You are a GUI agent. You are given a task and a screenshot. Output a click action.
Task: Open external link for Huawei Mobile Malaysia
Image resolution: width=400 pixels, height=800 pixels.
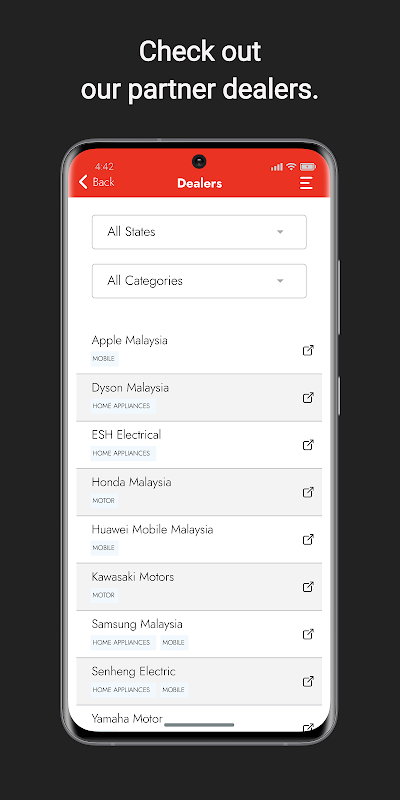(308, 539)
